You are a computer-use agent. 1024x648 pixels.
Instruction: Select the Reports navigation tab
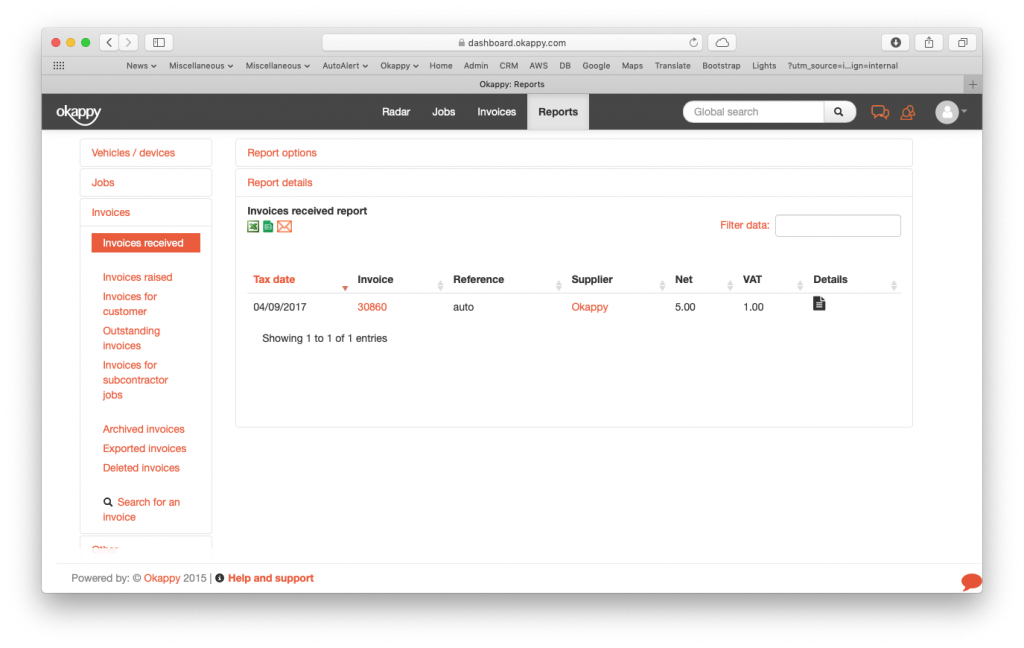point(558,112)
